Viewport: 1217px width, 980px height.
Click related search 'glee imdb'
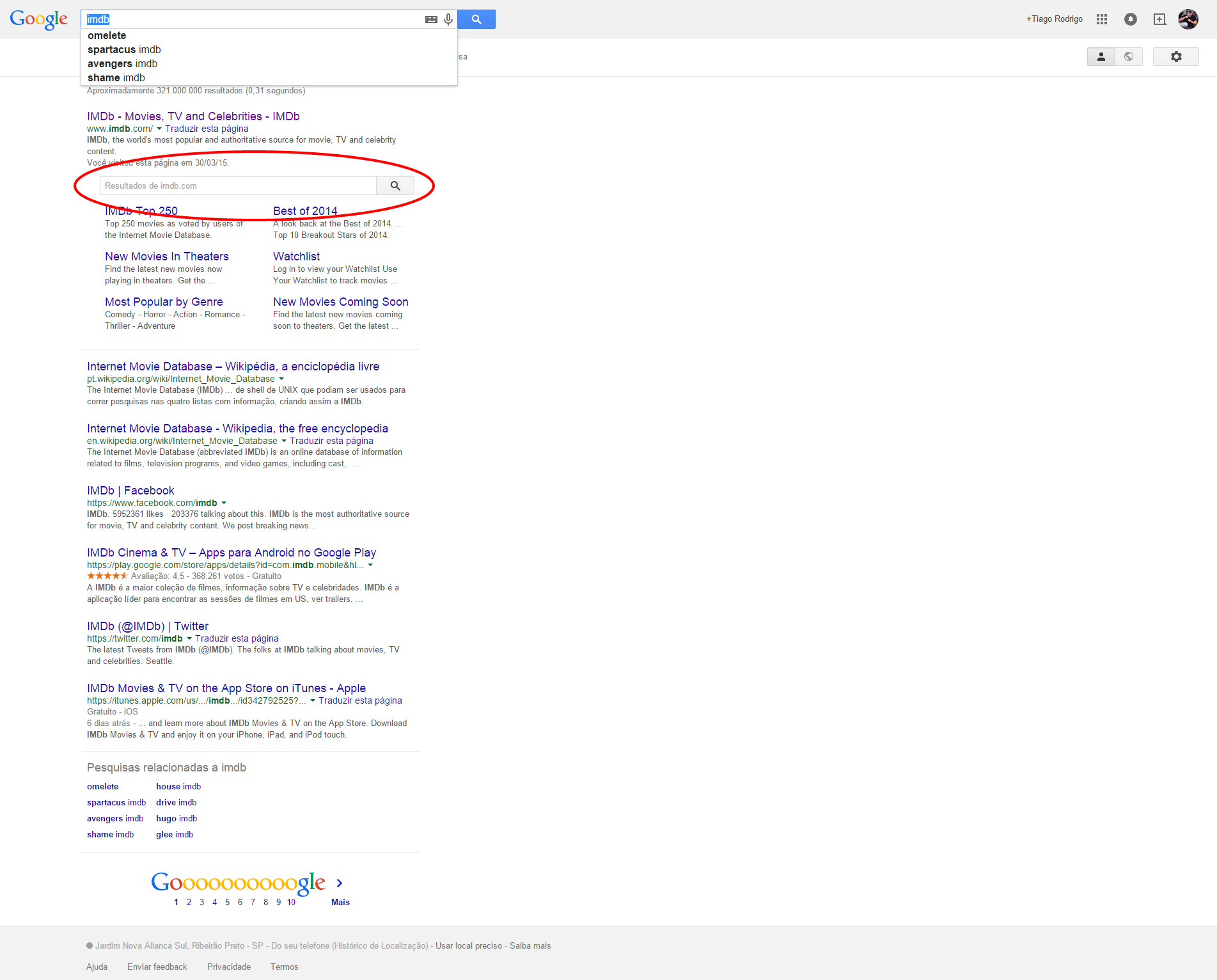[175, 835]
